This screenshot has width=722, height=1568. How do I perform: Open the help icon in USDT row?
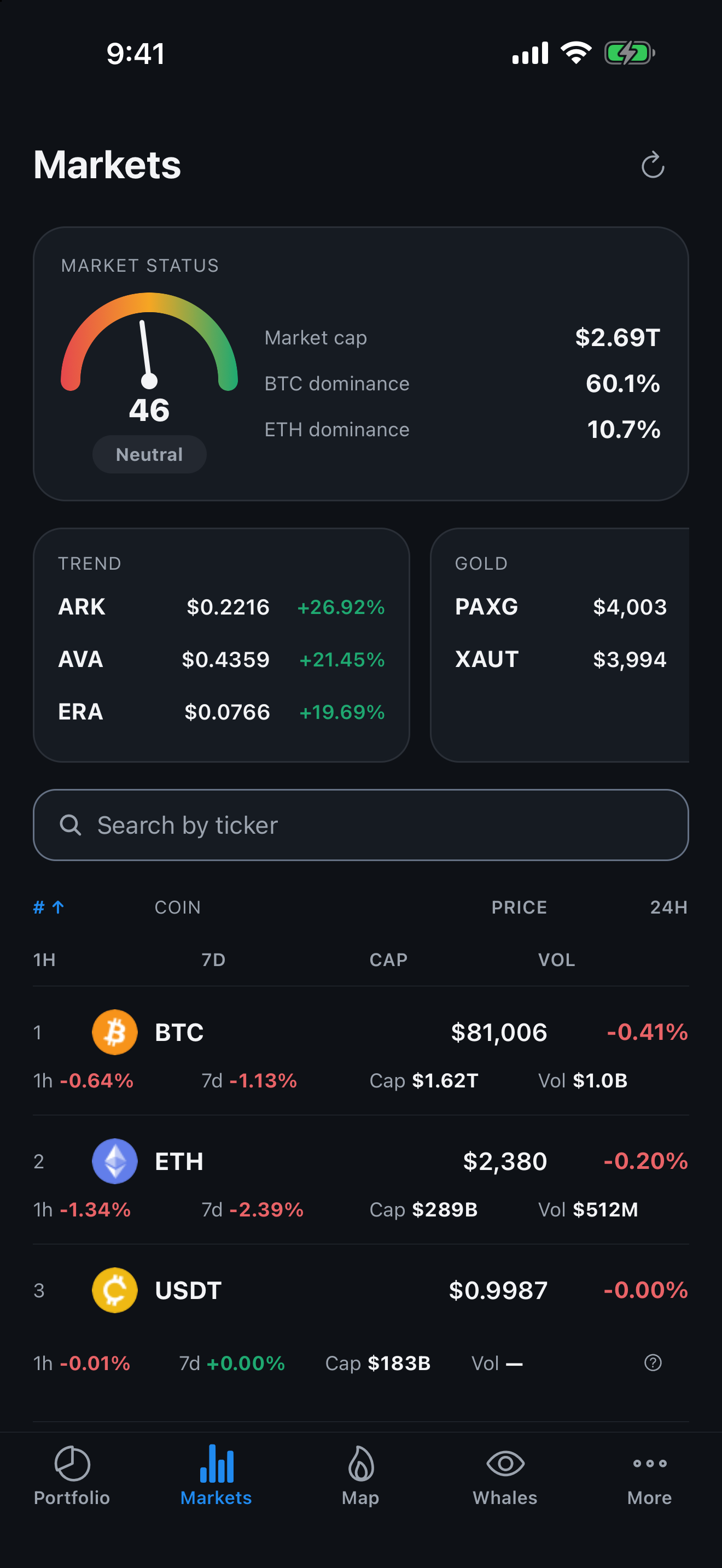coord(653,1362)
